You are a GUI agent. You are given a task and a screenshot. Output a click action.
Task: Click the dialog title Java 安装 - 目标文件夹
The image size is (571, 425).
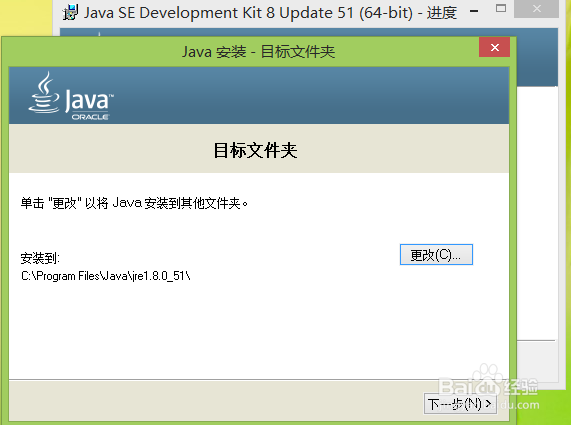(258, 52)
